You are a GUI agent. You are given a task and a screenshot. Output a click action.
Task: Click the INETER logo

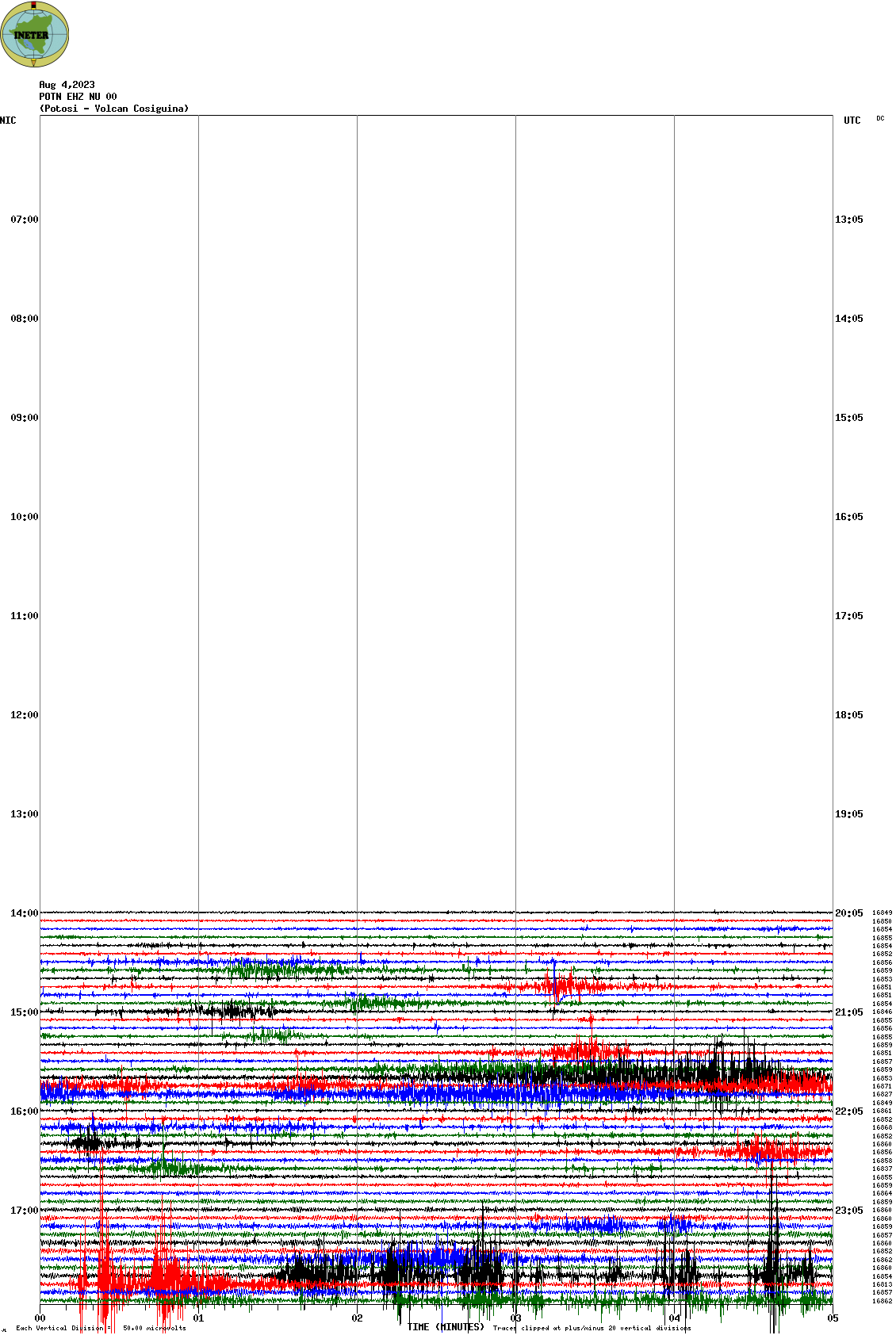[34, 34]
